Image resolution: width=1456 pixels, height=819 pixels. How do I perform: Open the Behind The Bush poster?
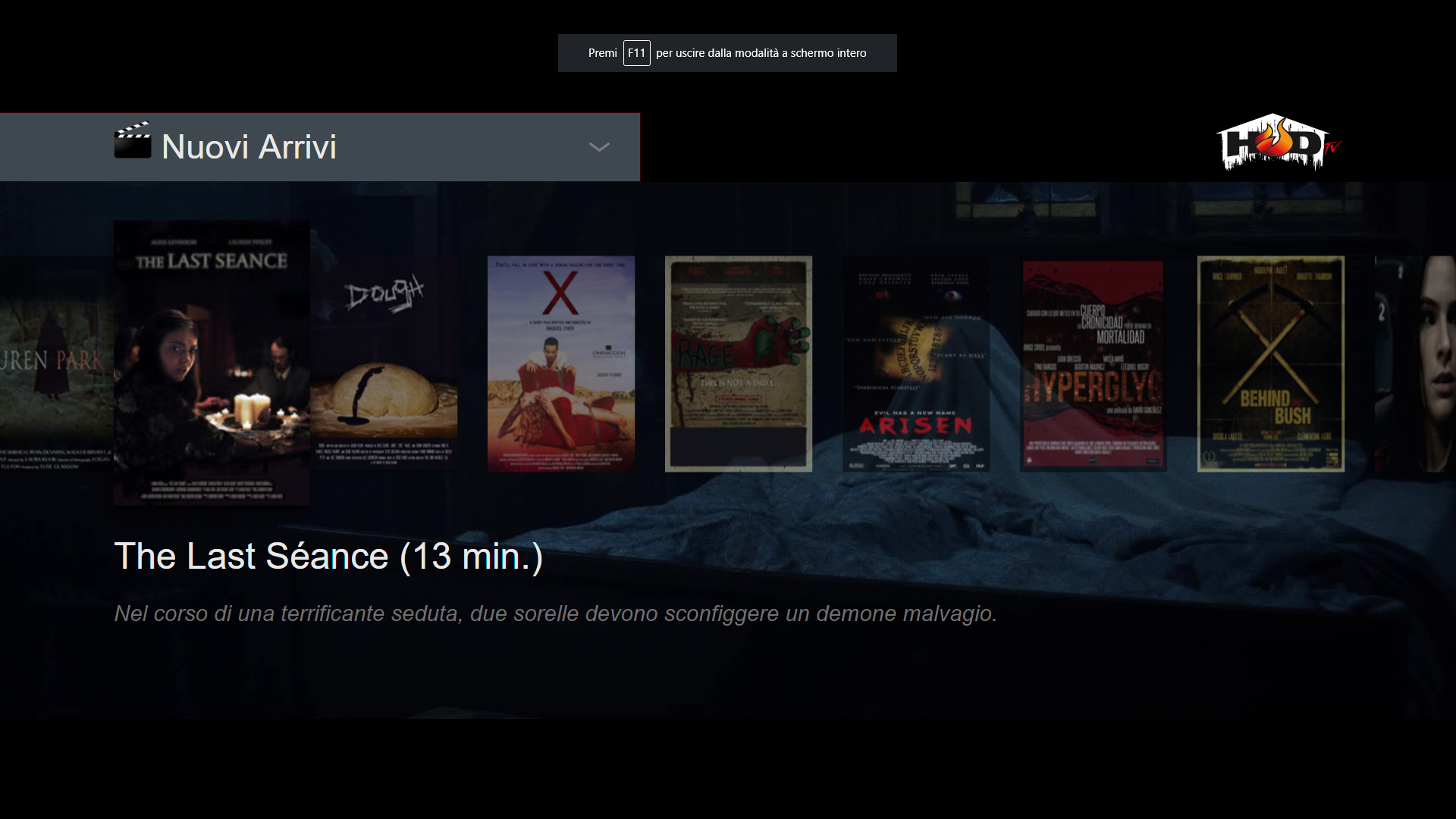pos(1270,364)
